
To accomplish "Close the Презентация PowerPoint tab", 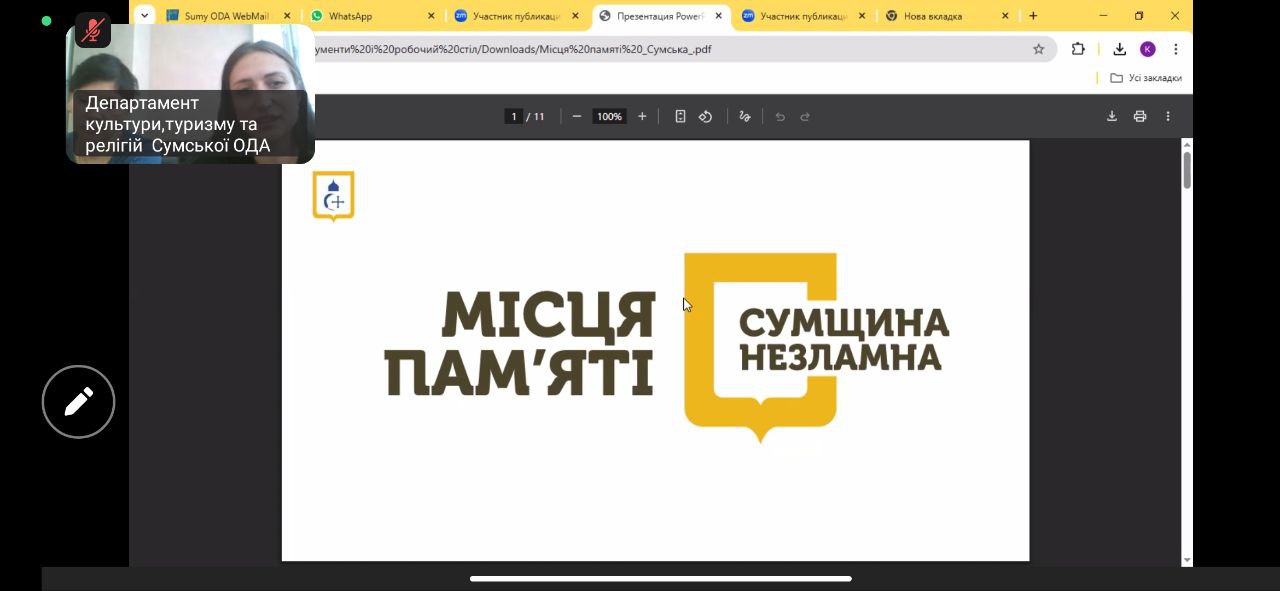I will pos(718,16).
